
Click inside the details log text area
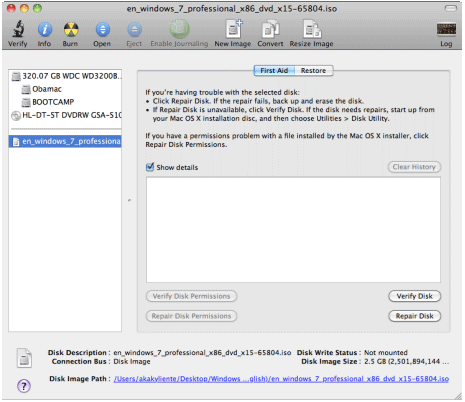293,230
